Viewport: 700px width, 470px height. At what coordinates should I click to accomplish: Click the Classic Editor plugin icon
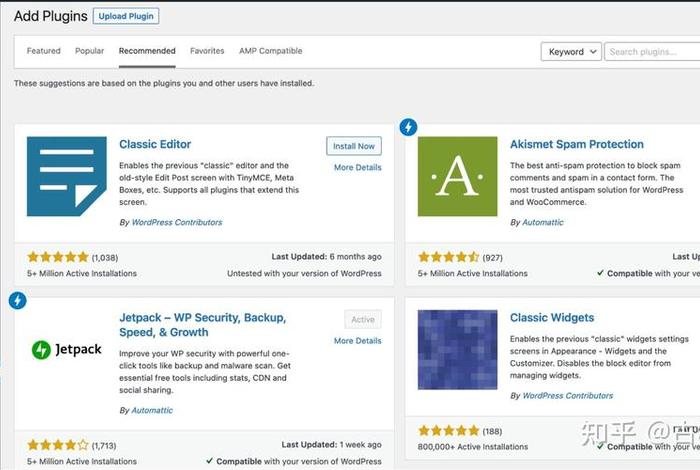tap(67, 176)
